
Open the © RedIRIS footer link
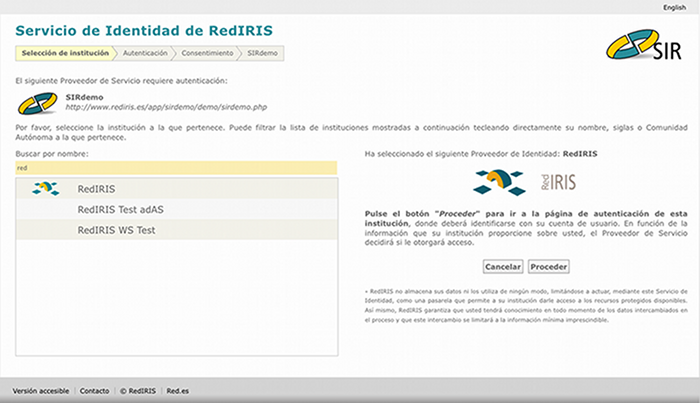click(138, 391)
